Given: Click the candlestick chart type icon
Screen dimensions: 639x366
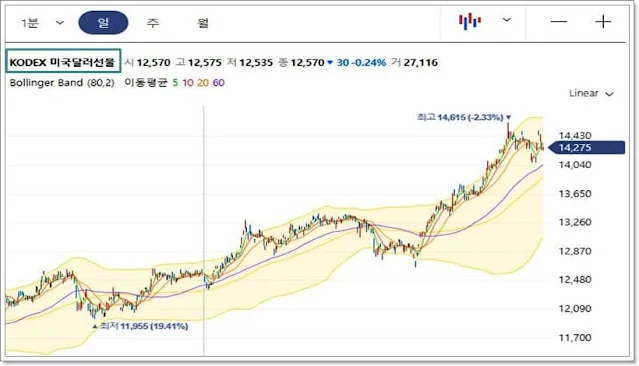Looking at the screenshot, I should click(470, 21).
